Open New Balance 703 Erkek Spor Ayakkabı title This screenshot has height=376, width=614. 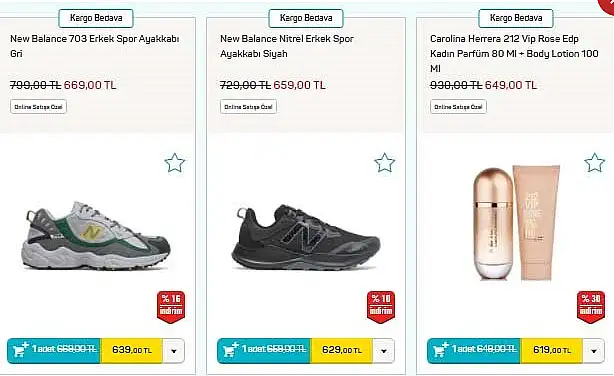point(94,46)
